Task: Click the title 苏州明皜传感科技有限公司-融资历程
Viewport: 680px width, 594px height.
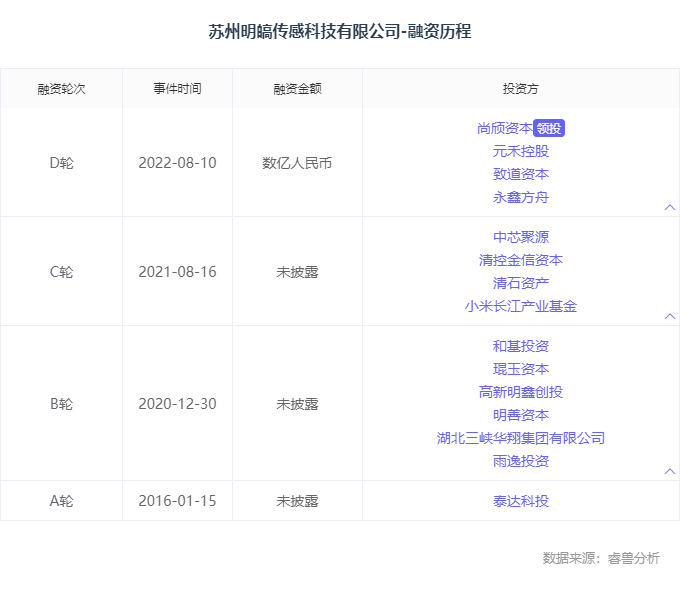Action: coord(340,31)
